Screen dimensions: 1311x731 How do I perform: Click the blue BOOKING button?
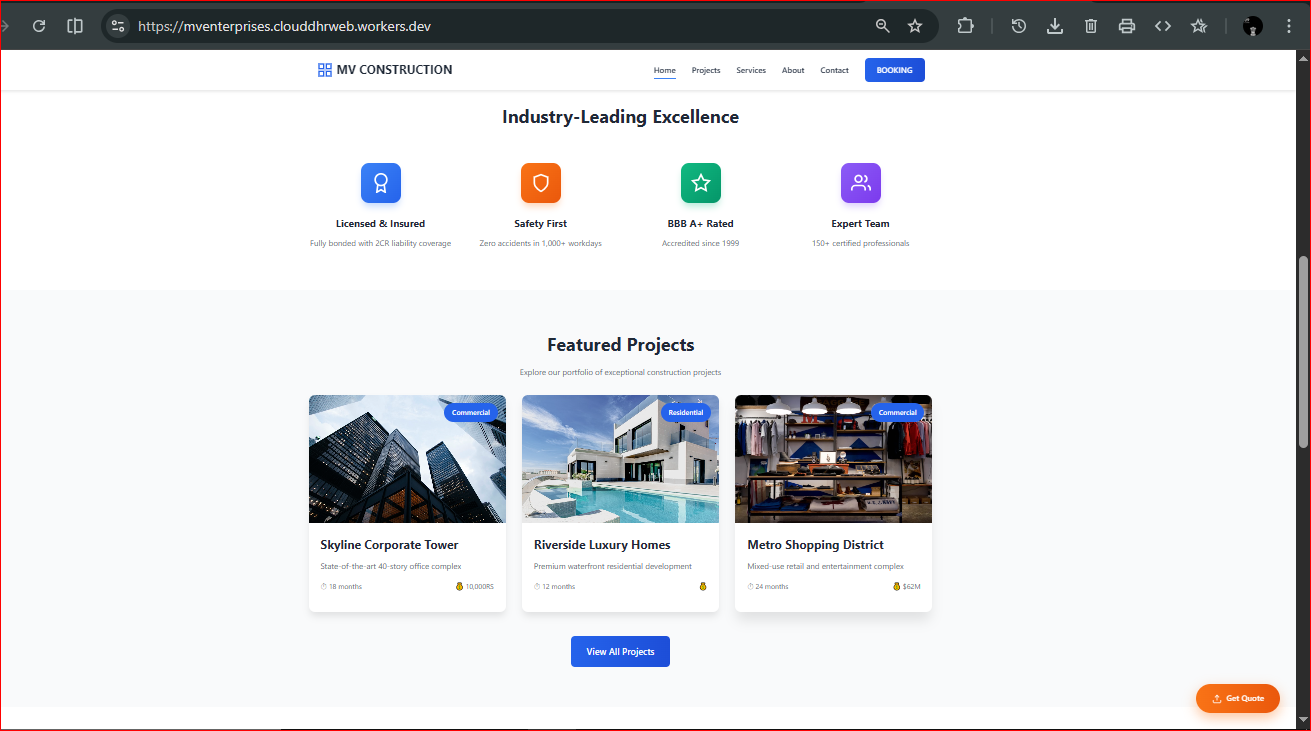coord(894,70)
